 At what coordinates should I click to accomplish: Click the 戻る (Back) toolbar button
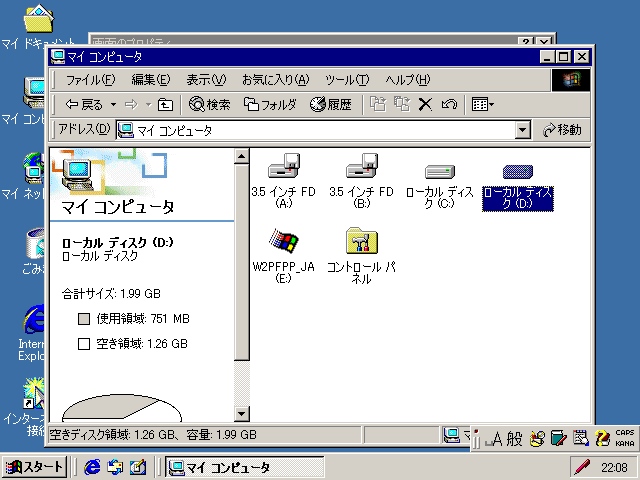point(84,105)
